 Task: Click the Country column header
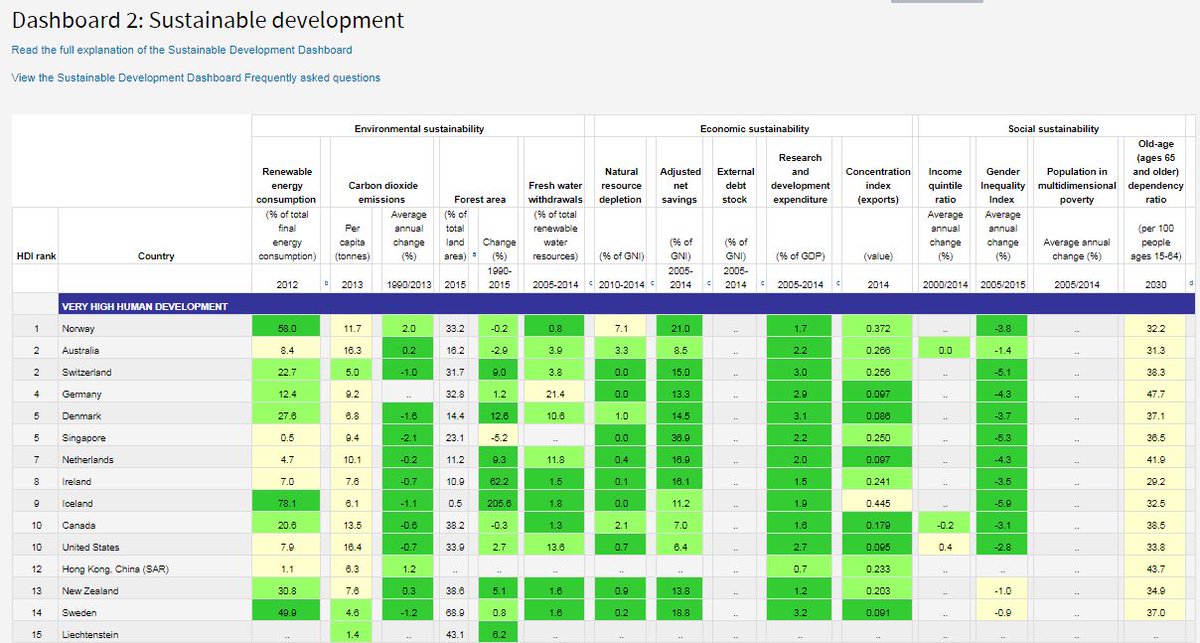pyautogui.click(x=155, y=256)
